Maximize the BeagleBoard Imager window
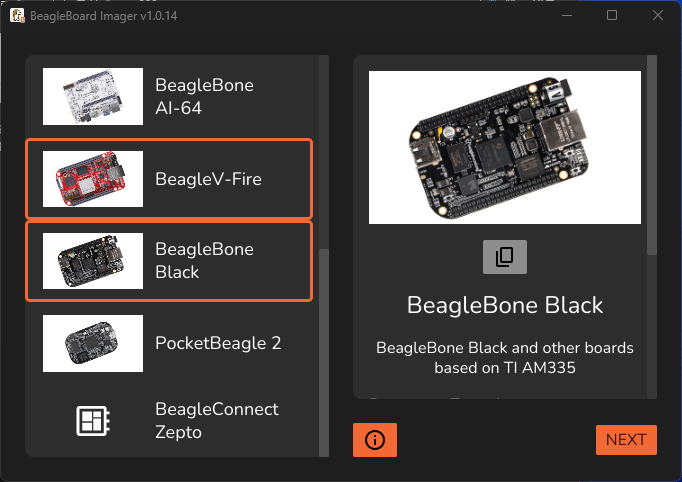The height and width of the screenshot is (482, 682). [612, 15]
